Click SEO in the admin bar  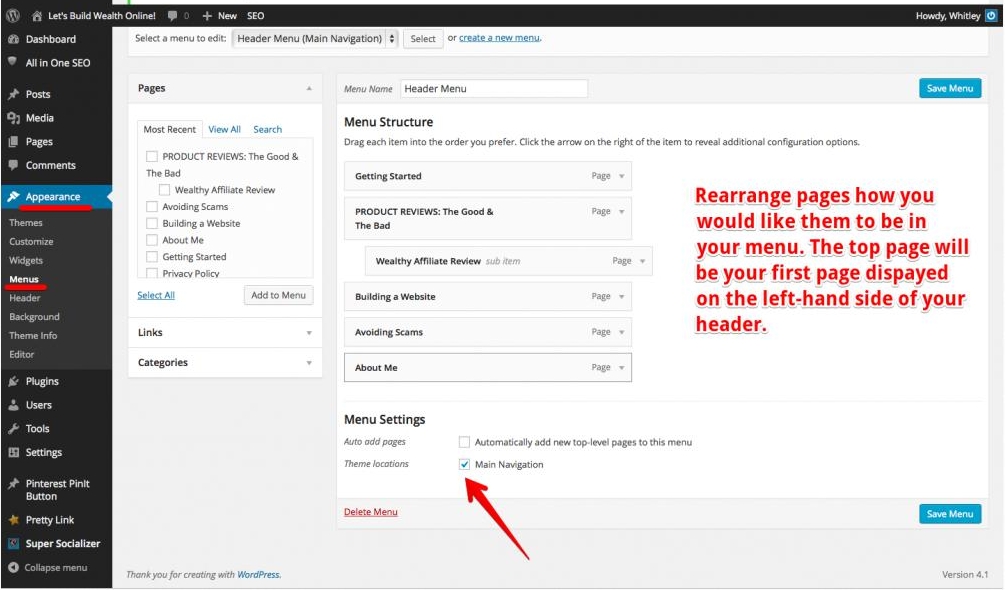(256, 15)
